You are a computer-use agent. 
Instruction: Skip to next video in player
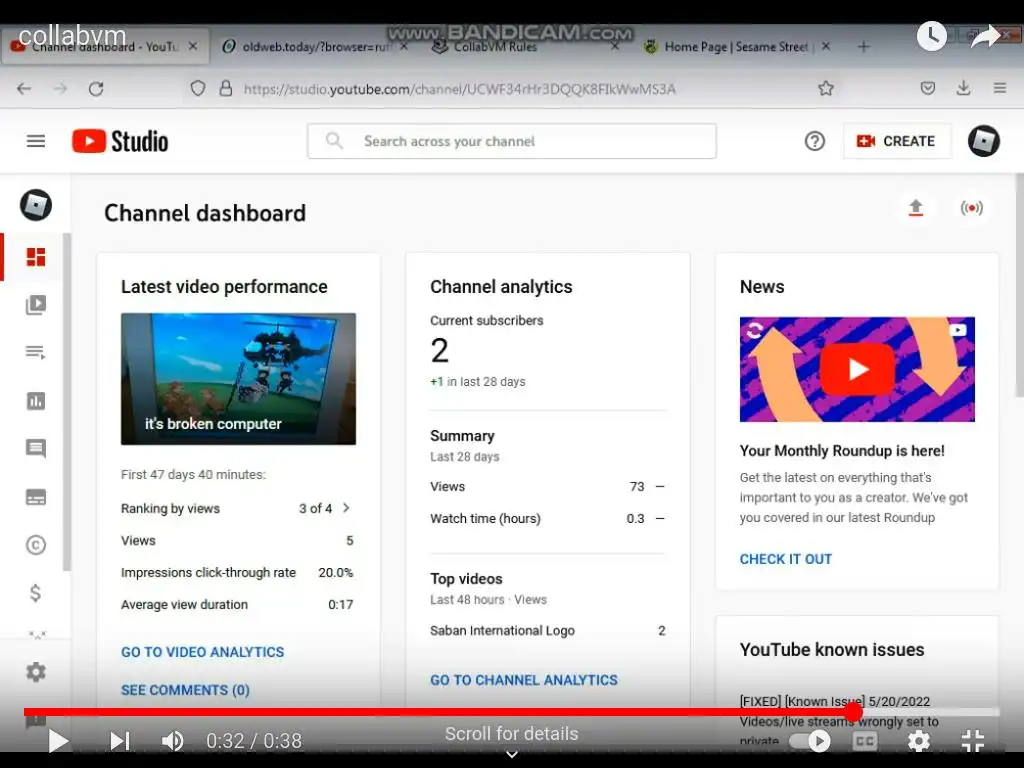tap(120, 741)
